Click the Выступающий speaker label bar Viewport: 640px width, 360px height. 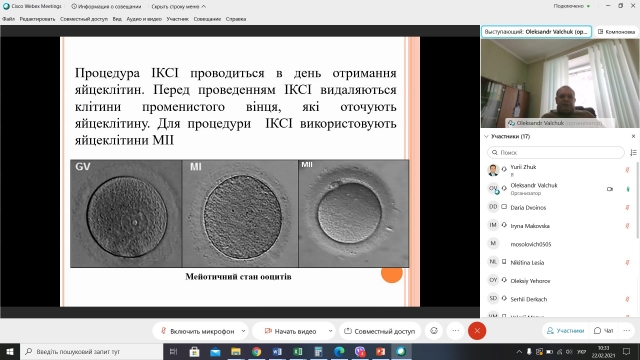(536, 31)
